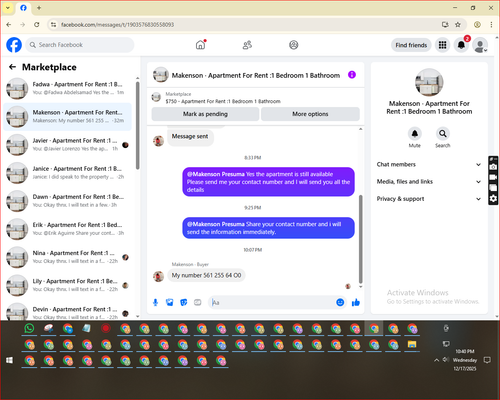Go back from Marketplace chats
Image resolution: width=500 pixels, height=400 pixels.
pos(12,67)
